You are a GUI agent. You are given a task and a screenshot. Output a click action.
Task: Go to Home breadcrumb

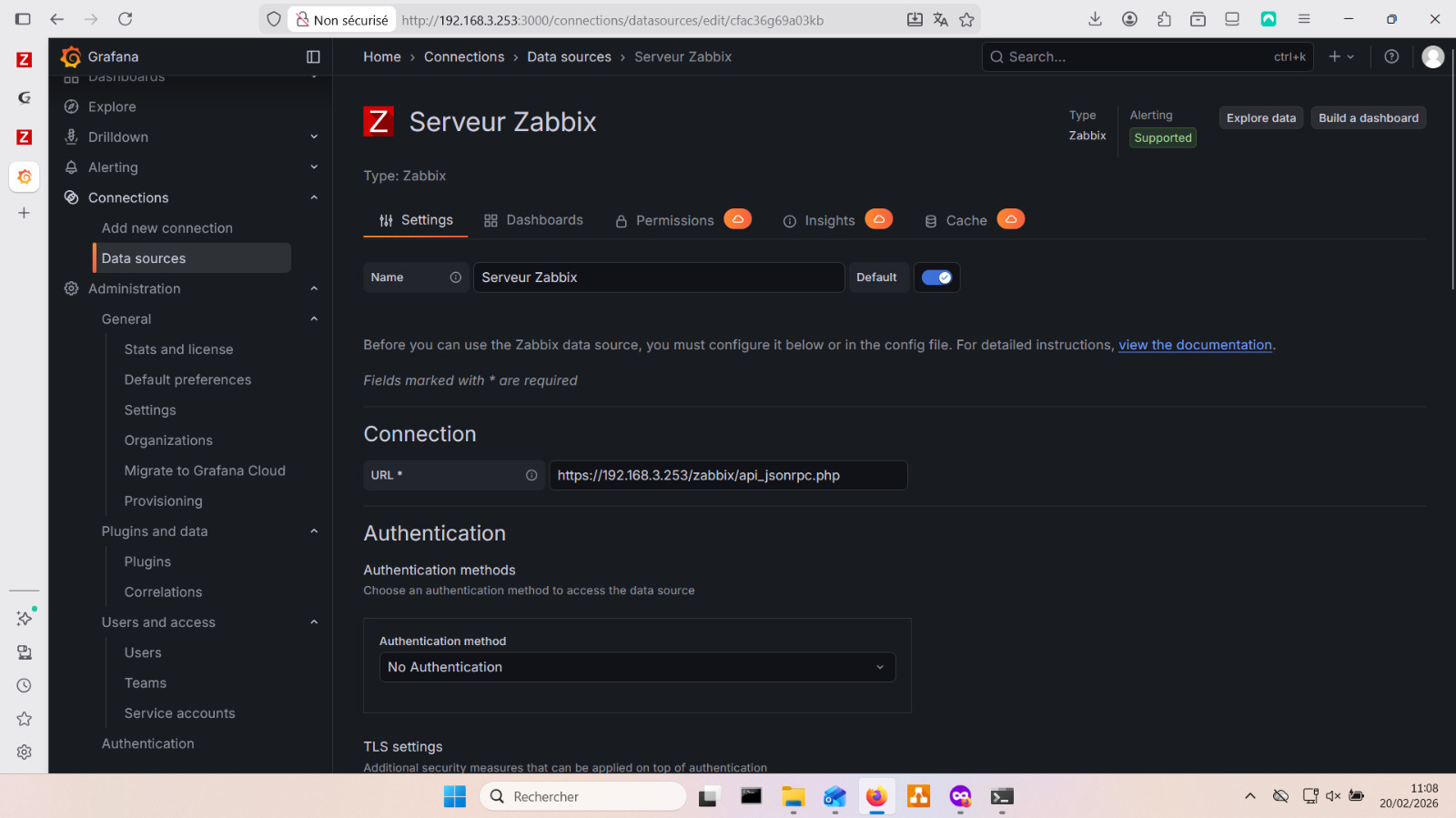pyautogui.click(x=382, y=56)
